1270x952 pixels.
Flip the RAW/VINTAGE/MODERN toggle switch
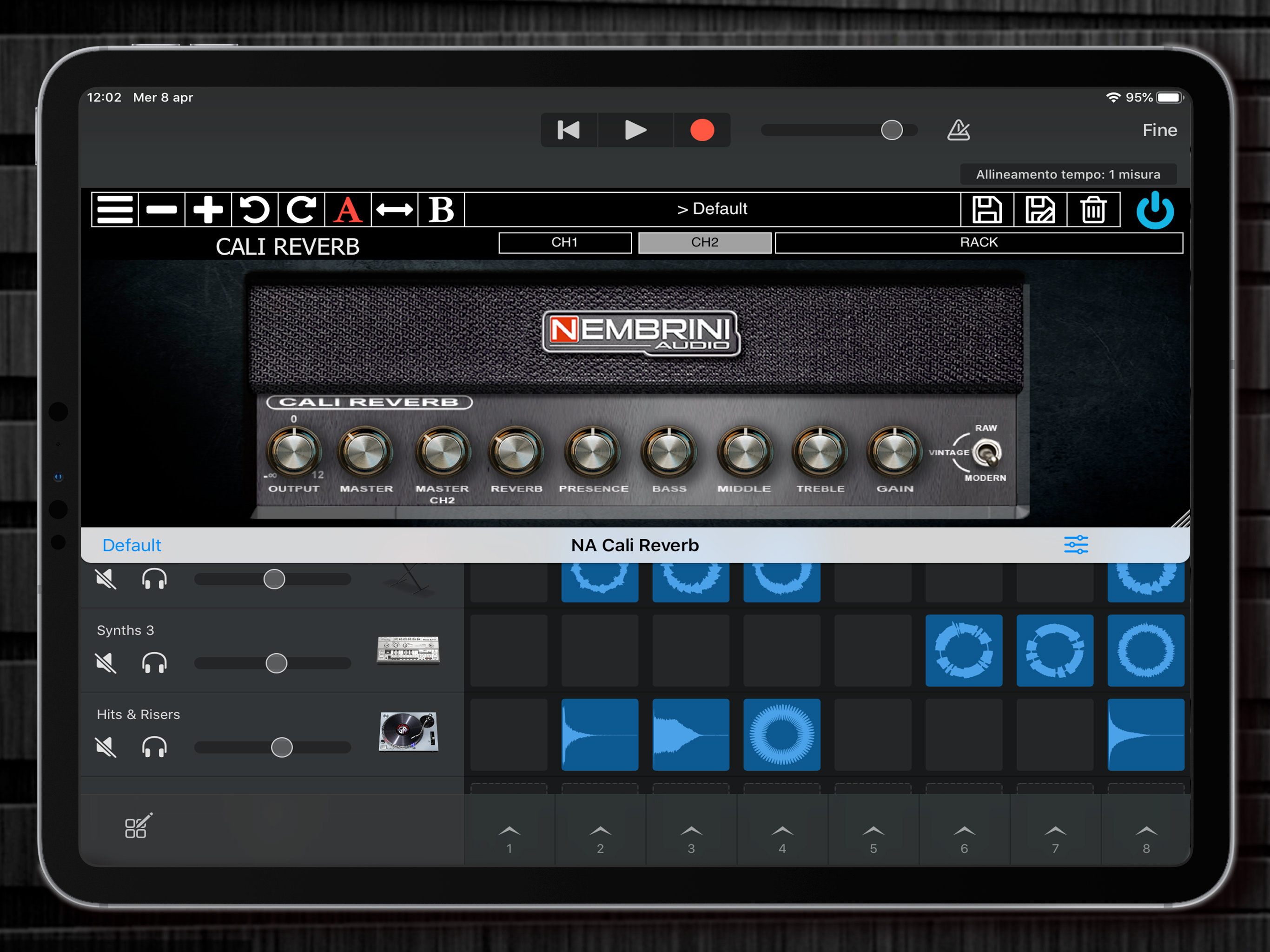987,454
